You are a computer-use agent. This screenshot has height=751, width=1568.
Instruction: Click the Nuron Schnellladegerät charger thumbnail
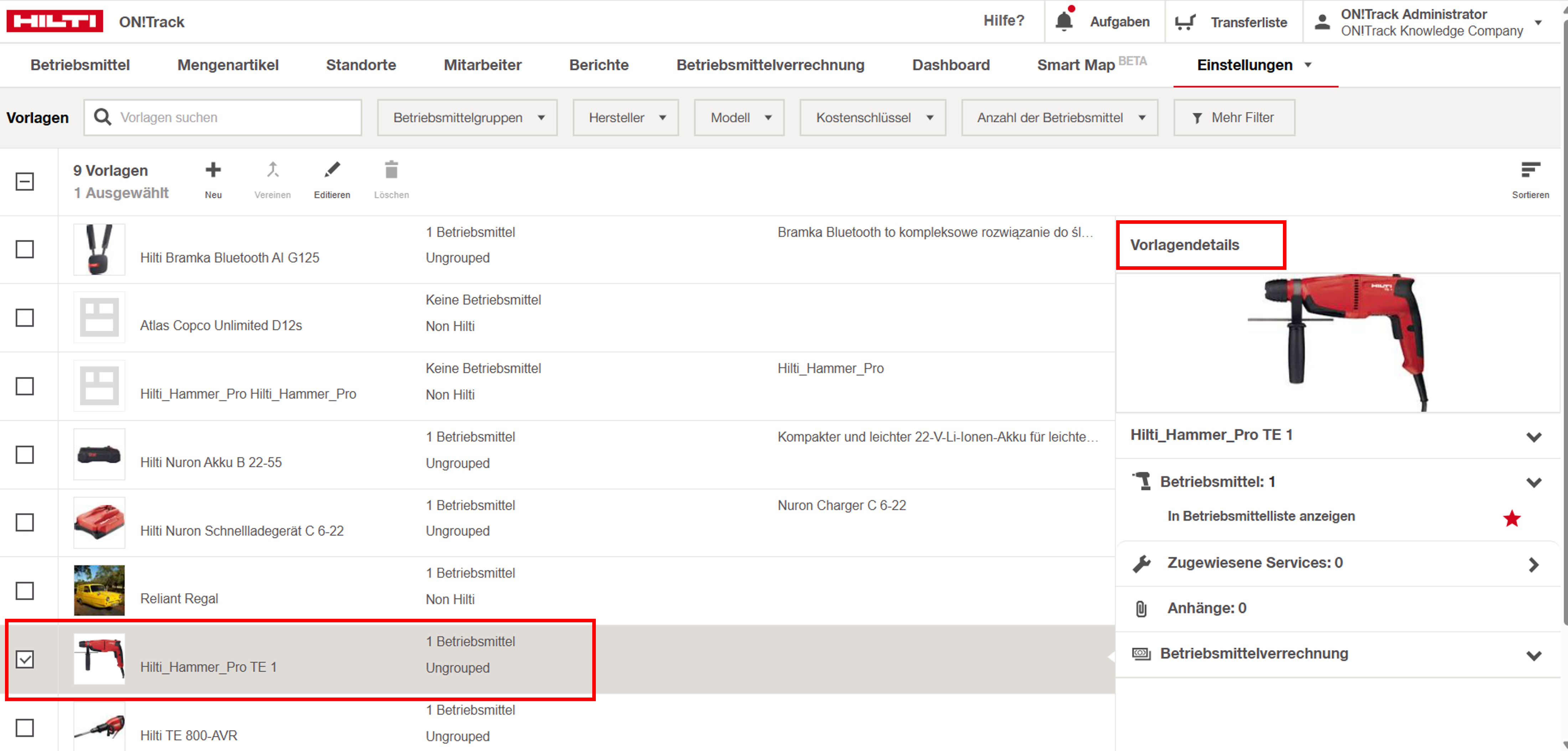[99, 523]
